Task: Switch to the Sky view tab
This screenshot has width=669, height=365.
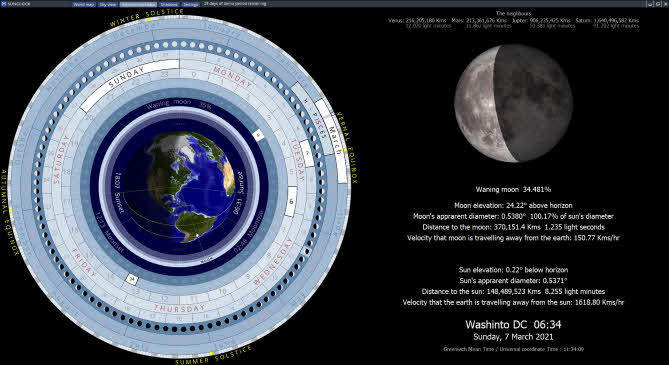Action: click(108, 4)
